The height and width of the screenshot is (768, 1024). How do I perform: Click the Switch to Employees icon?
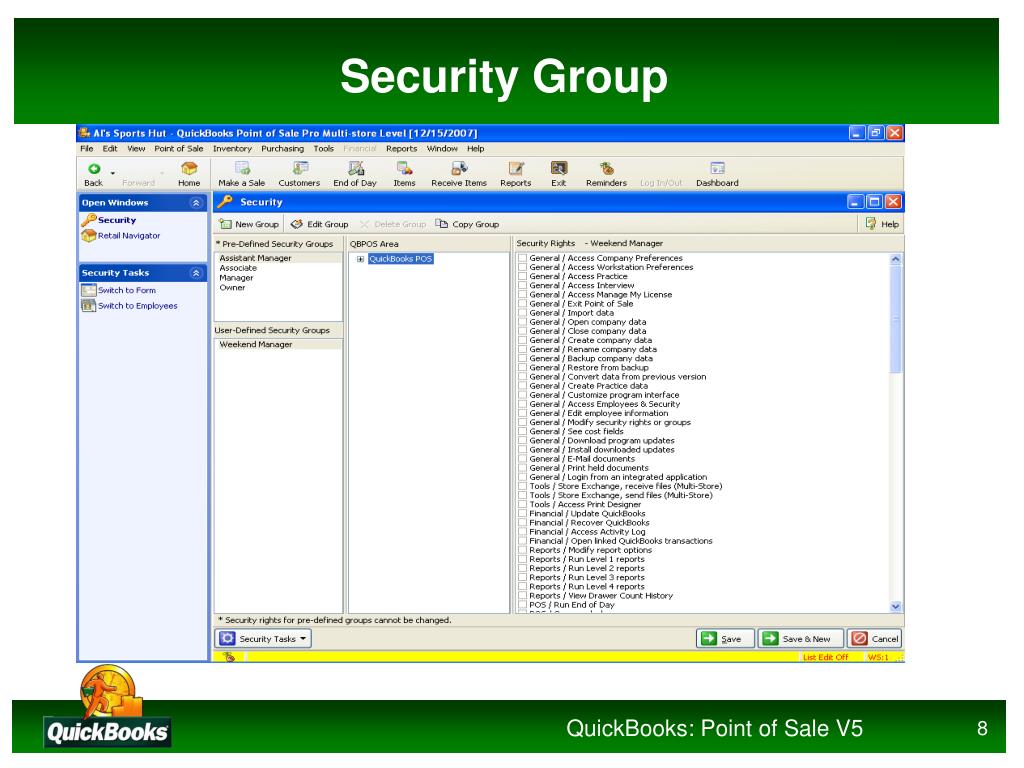tap(89, 306)
